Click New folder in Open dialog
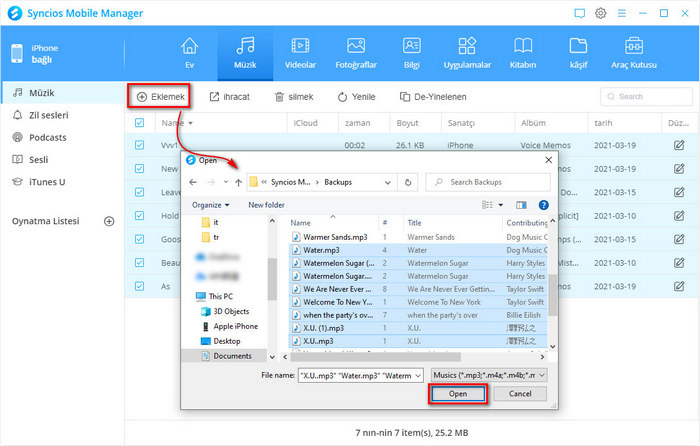 click(267, 205)
